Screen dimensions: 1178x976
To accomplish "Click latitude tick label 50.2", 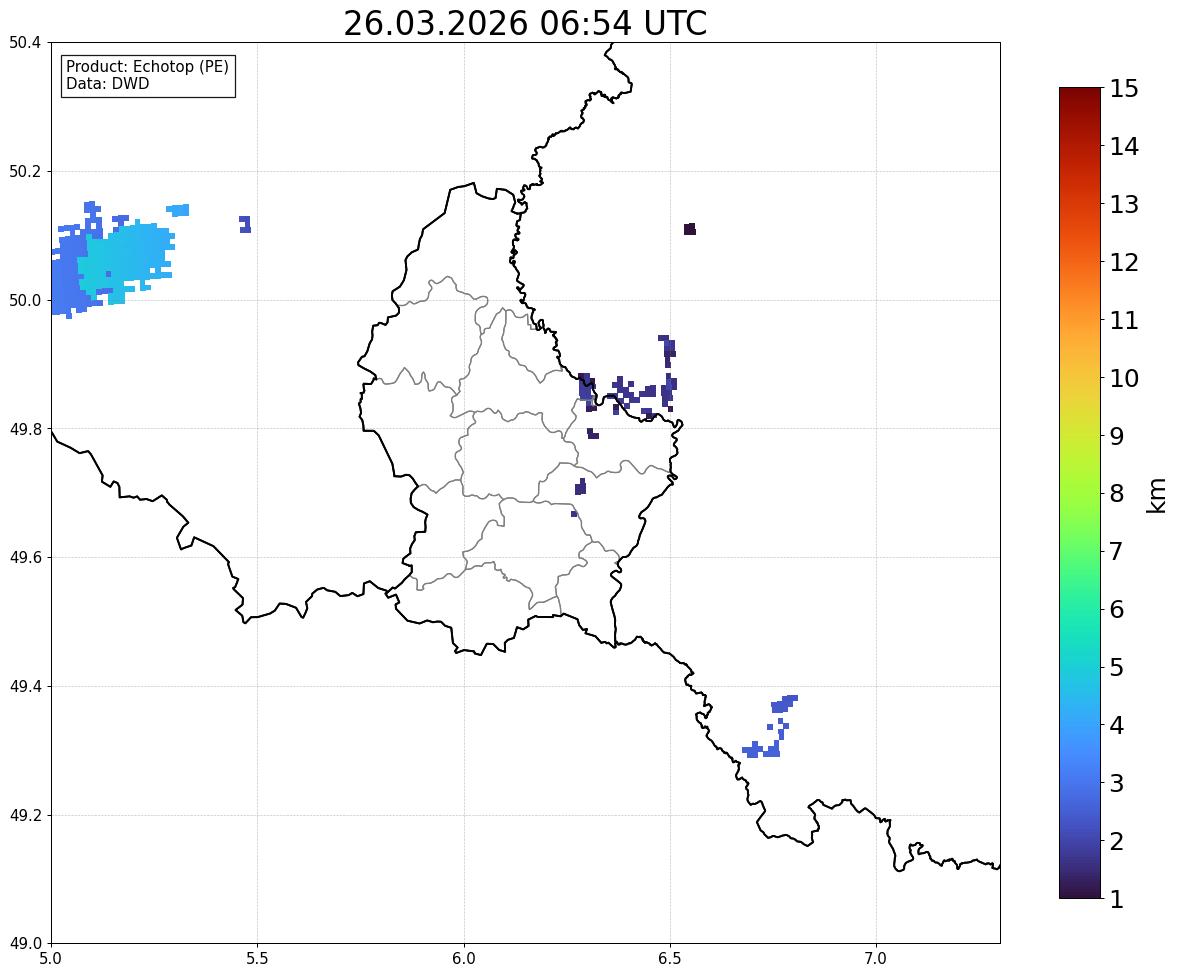I will [25, 171].
